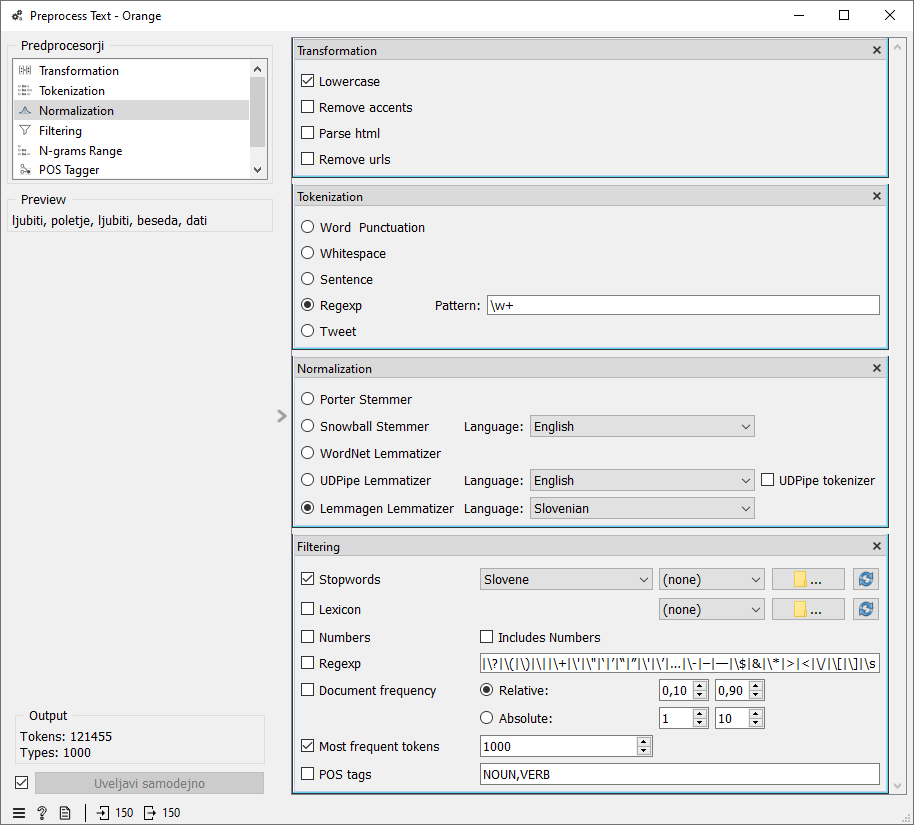This screenshot has width=914, height=825.
Task: Remove the Normalization panel with its X
Action: (x=877, y=369)
